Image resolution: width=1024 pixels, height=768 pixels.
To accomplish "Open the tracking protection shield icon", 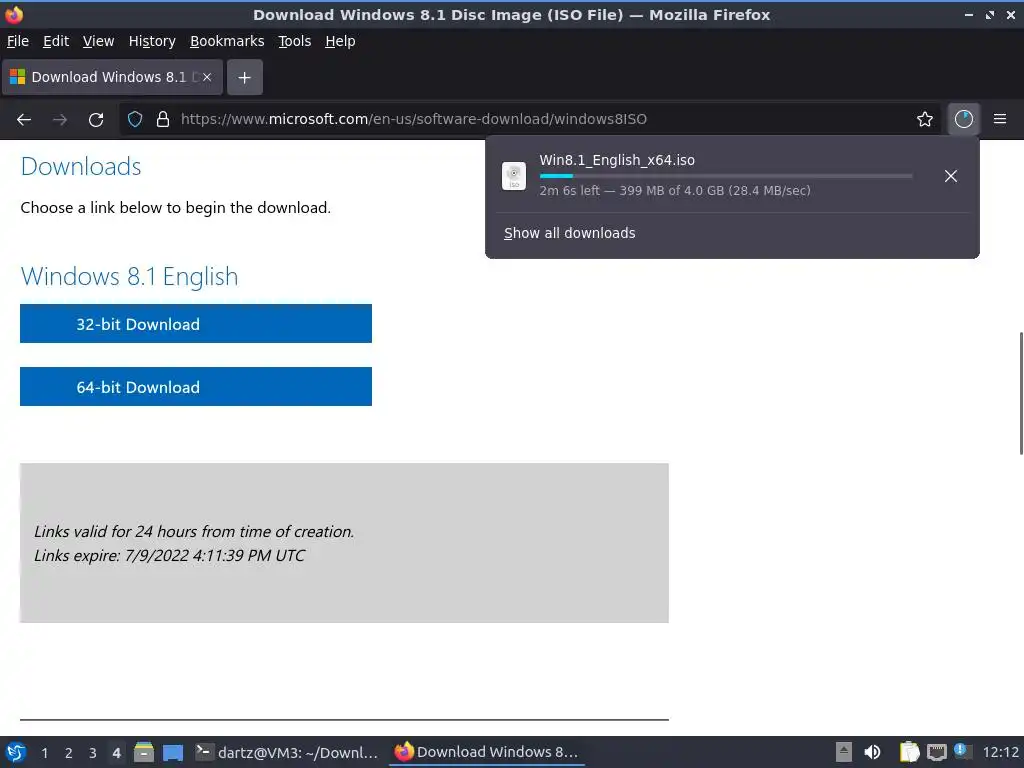I will pos(135,119).
